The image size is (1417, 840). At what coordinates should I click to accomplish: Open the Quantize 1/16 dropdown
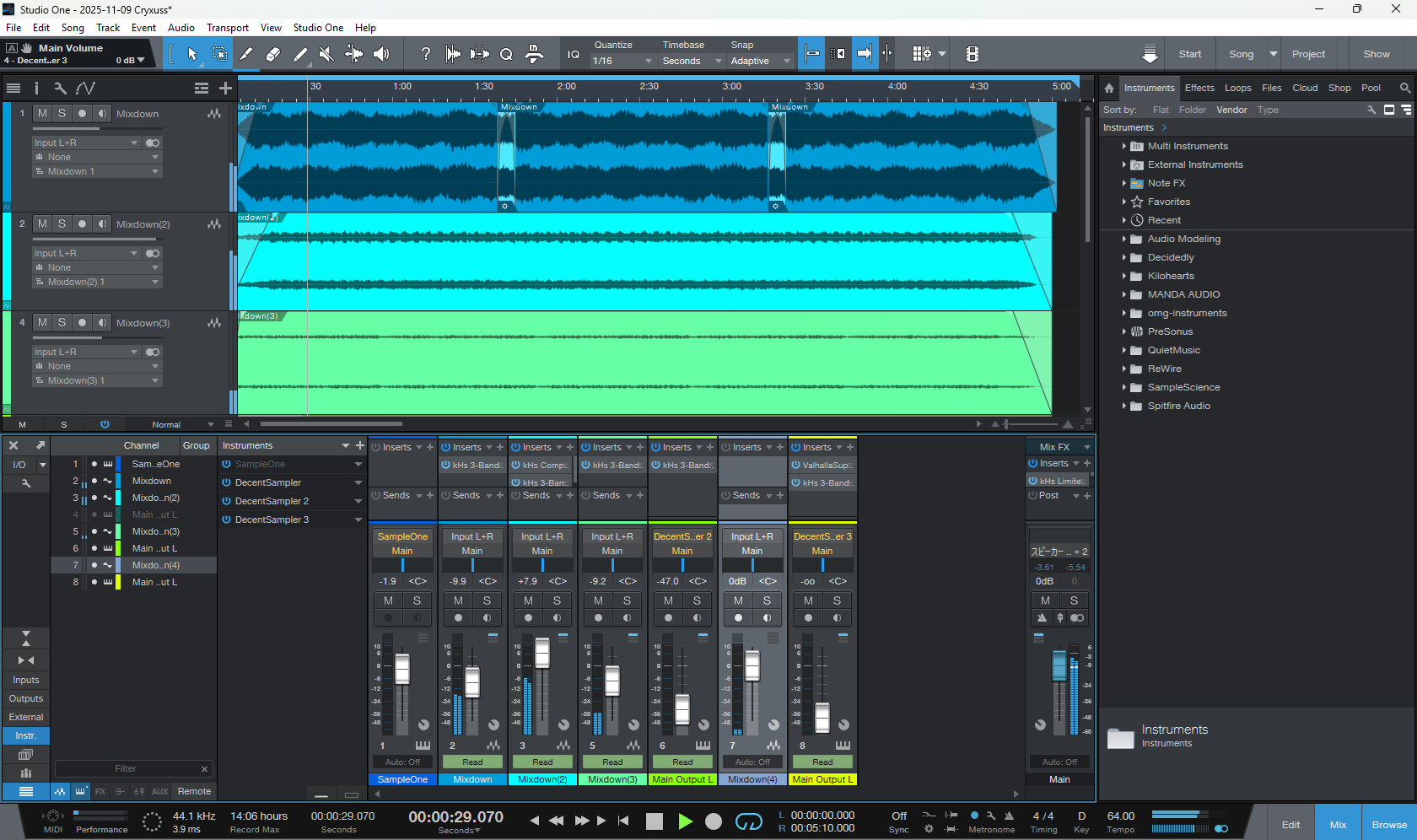(624, 61)
